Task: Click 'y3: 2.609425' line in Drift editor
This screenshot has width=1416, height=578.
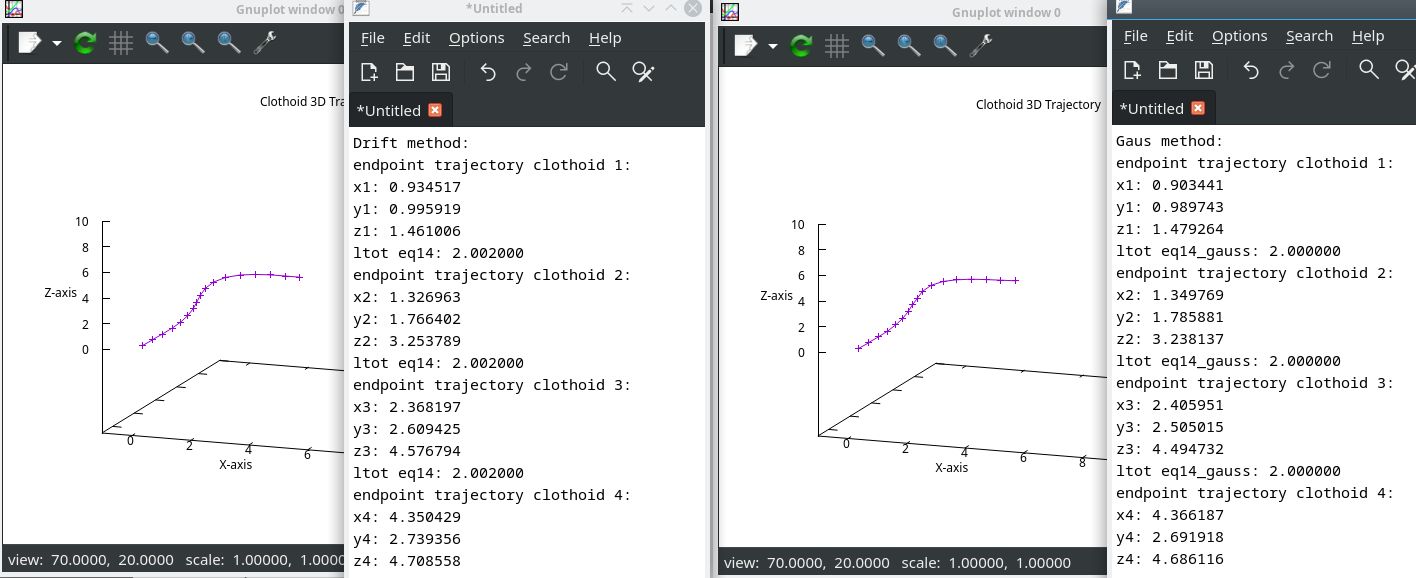Action: tap(407, 429)
